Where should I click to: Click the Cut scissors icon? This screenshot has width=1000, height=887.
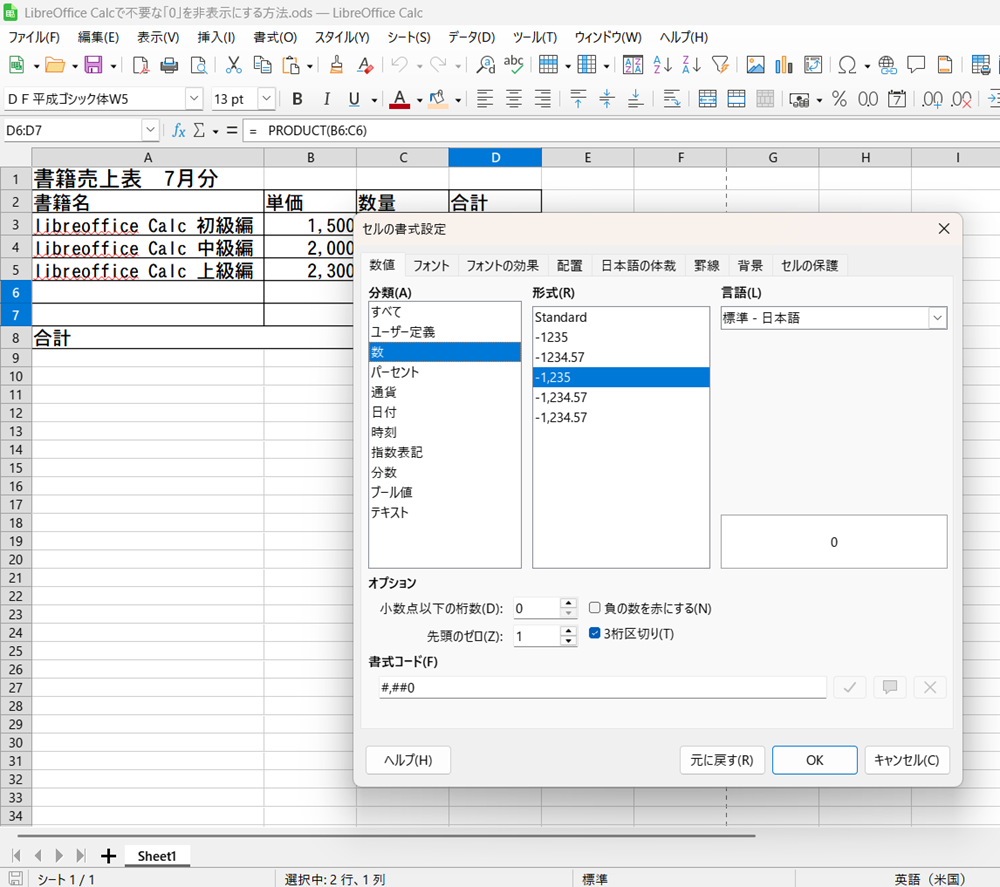click(x=233, y=65)
